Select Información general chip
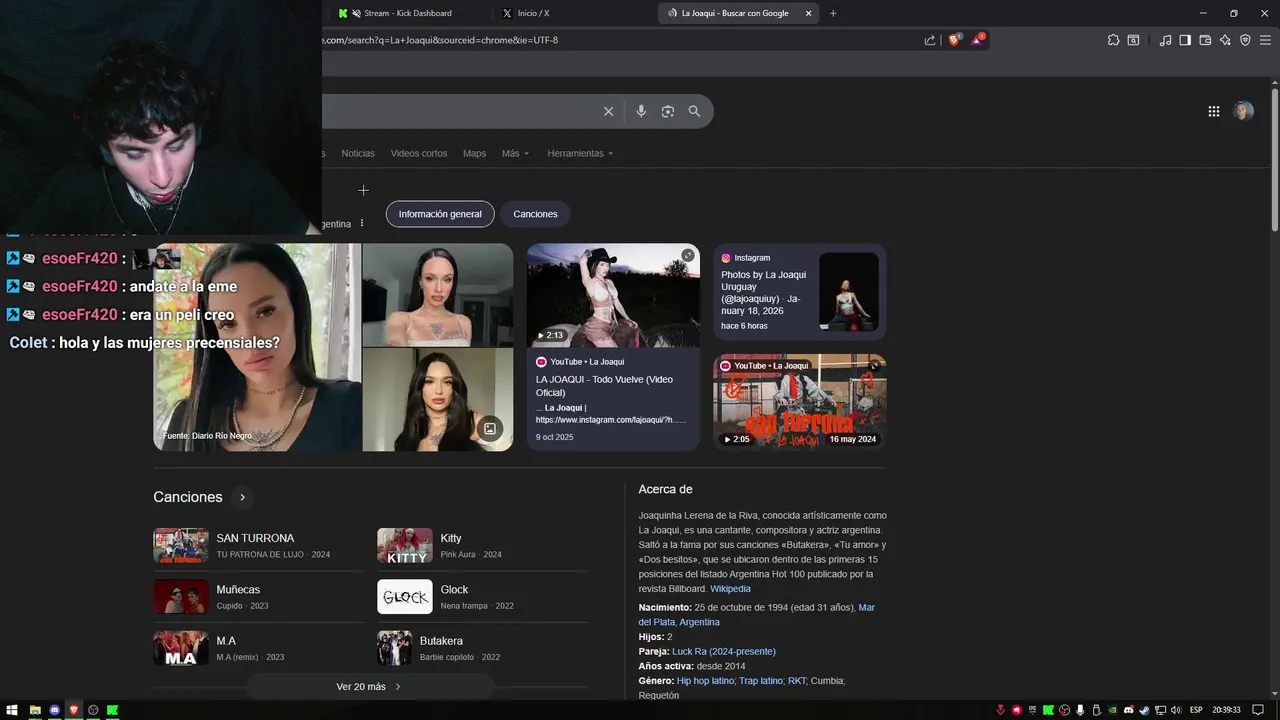Viewport: 1280px width, 720px height. 440,214
